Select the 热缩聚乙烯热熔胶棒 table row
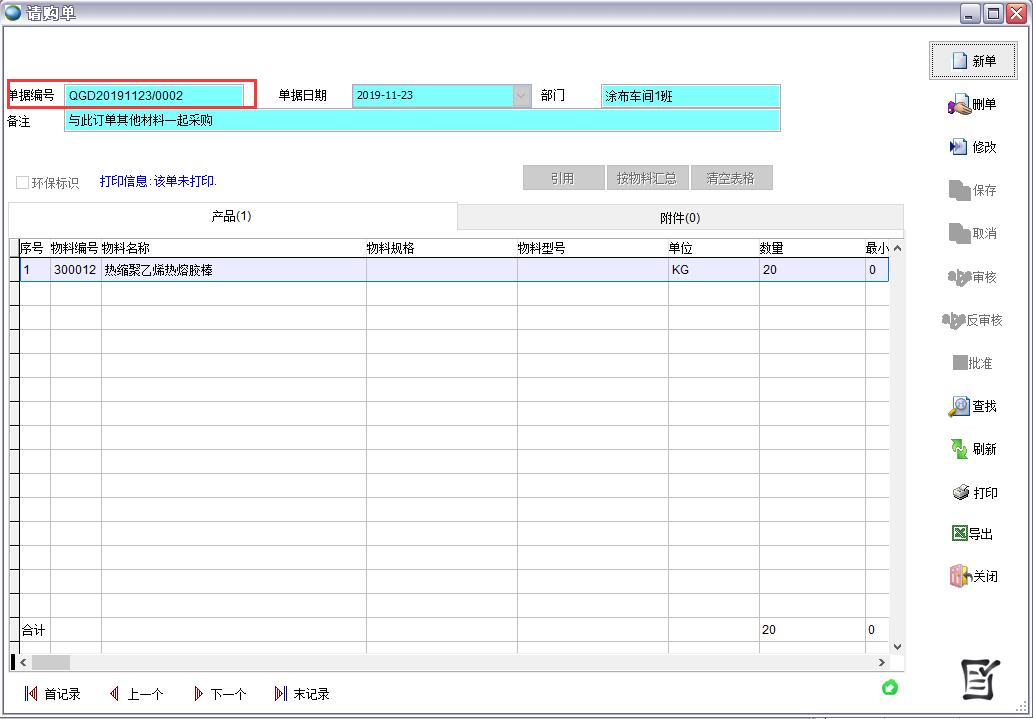1033x719 pixels. point(230,270)
